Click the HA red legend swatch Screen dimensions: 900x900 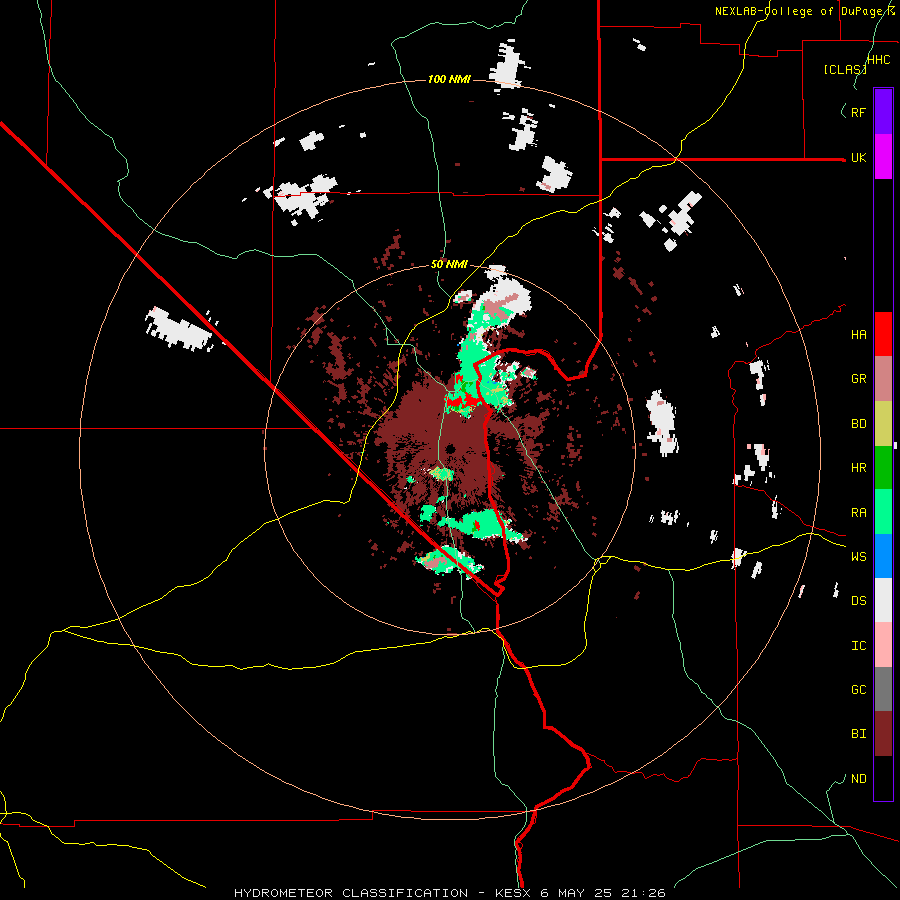click(x=883, y=334)
